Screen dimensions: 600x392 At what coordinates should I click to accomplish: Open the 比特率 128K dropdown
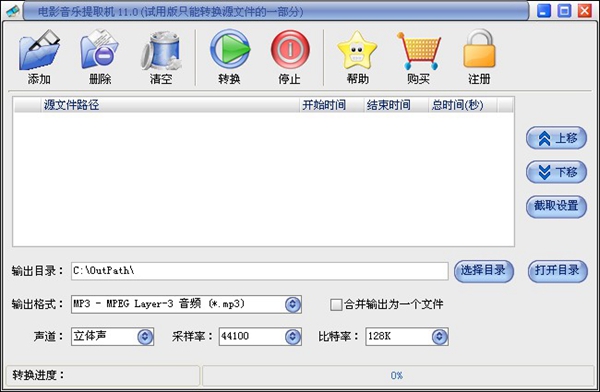[x=440, y=336]
